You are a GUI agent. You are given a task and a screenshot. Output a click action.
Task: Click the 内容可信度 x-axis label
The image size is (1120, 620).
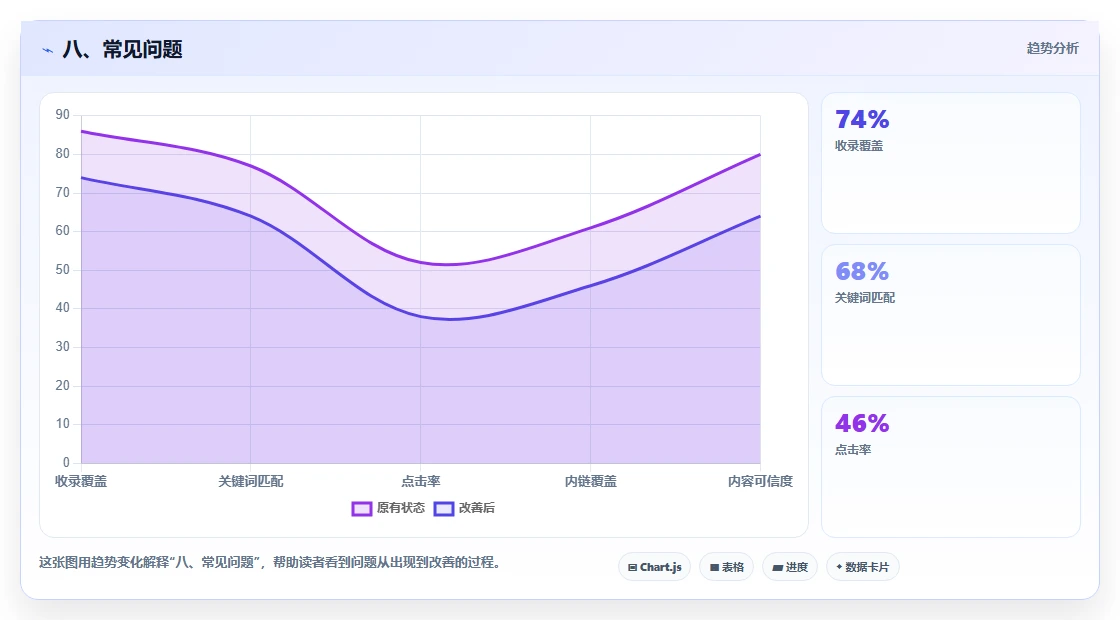pyautogui.click(x=760, y=481)
